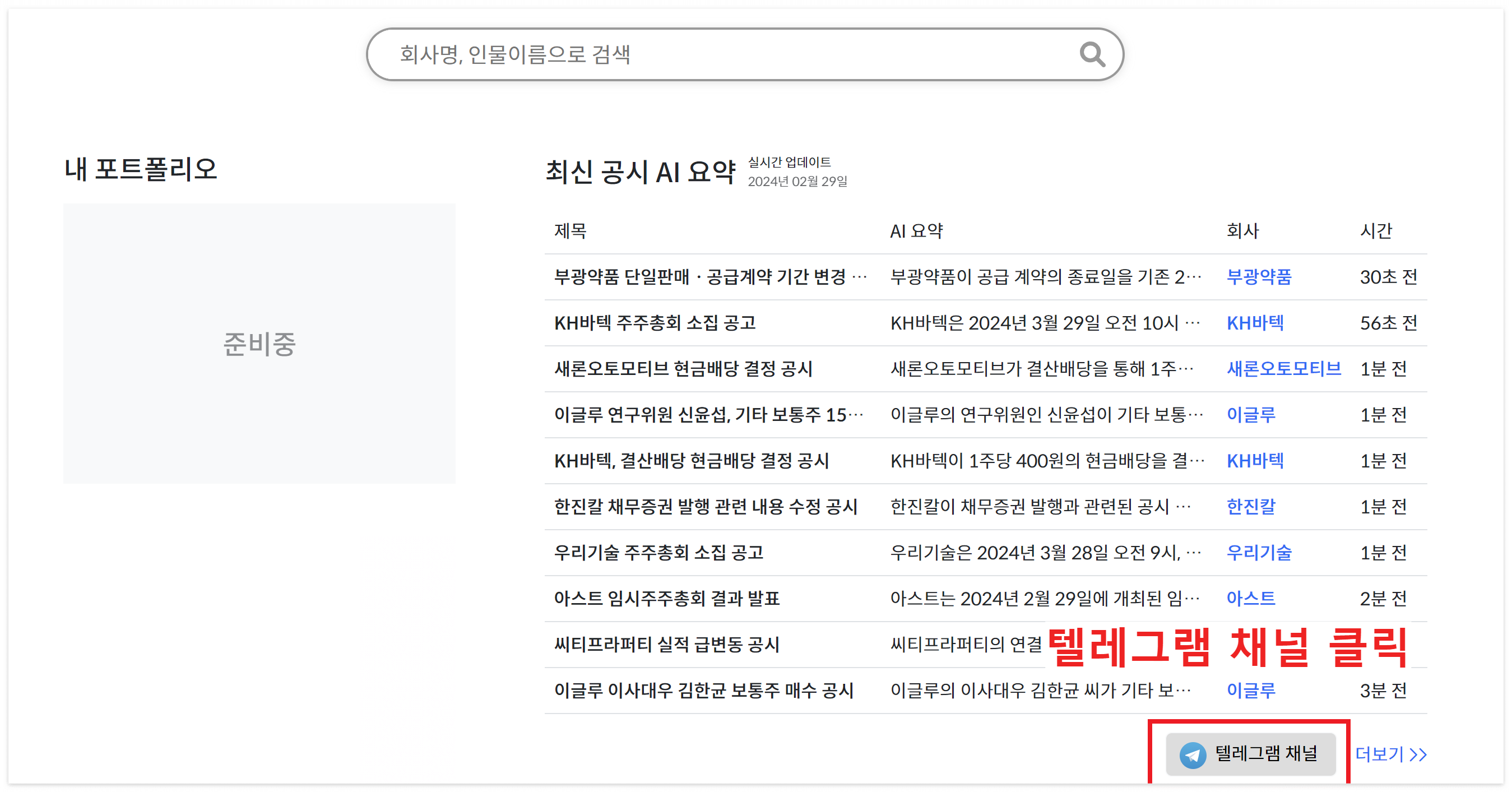This screenshot has width=1512, height=792.
Task: Click the AI summary starting 새론오토모티브가 결산배당을 통해
Action: [x=1042, y=369]
